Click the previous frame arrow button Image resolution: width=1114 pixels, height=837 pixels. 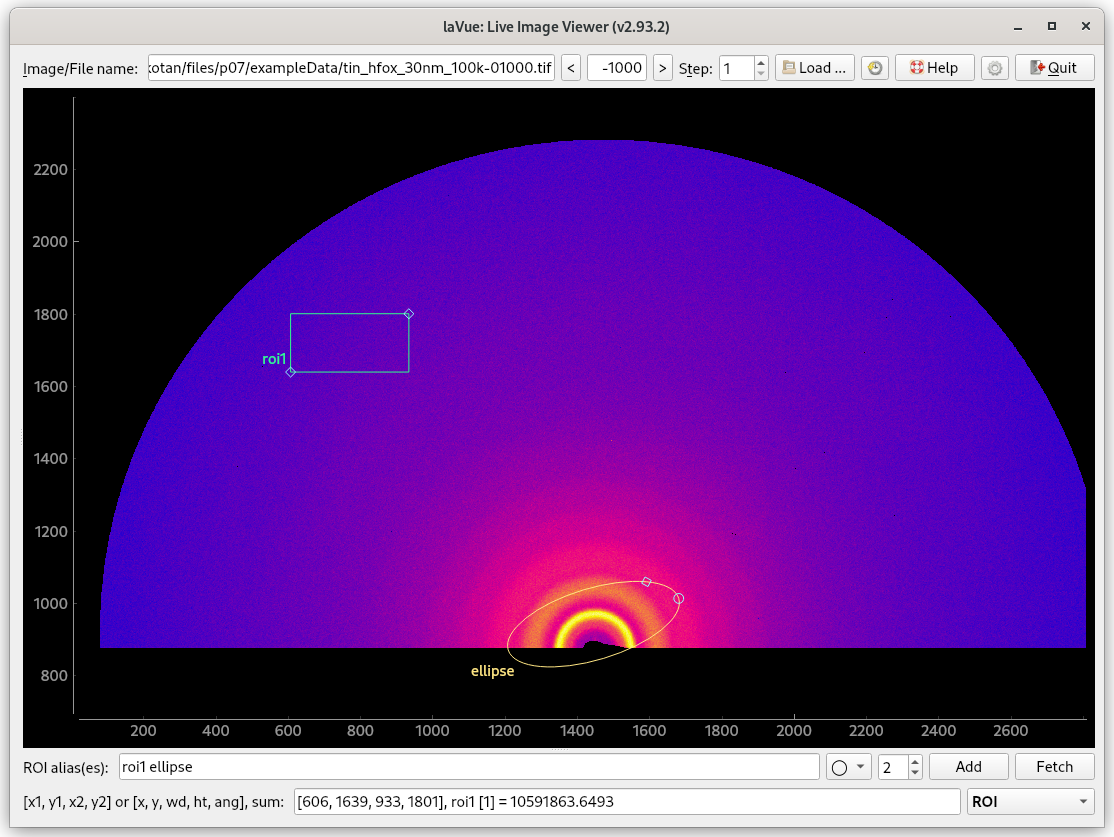(570, 68)
